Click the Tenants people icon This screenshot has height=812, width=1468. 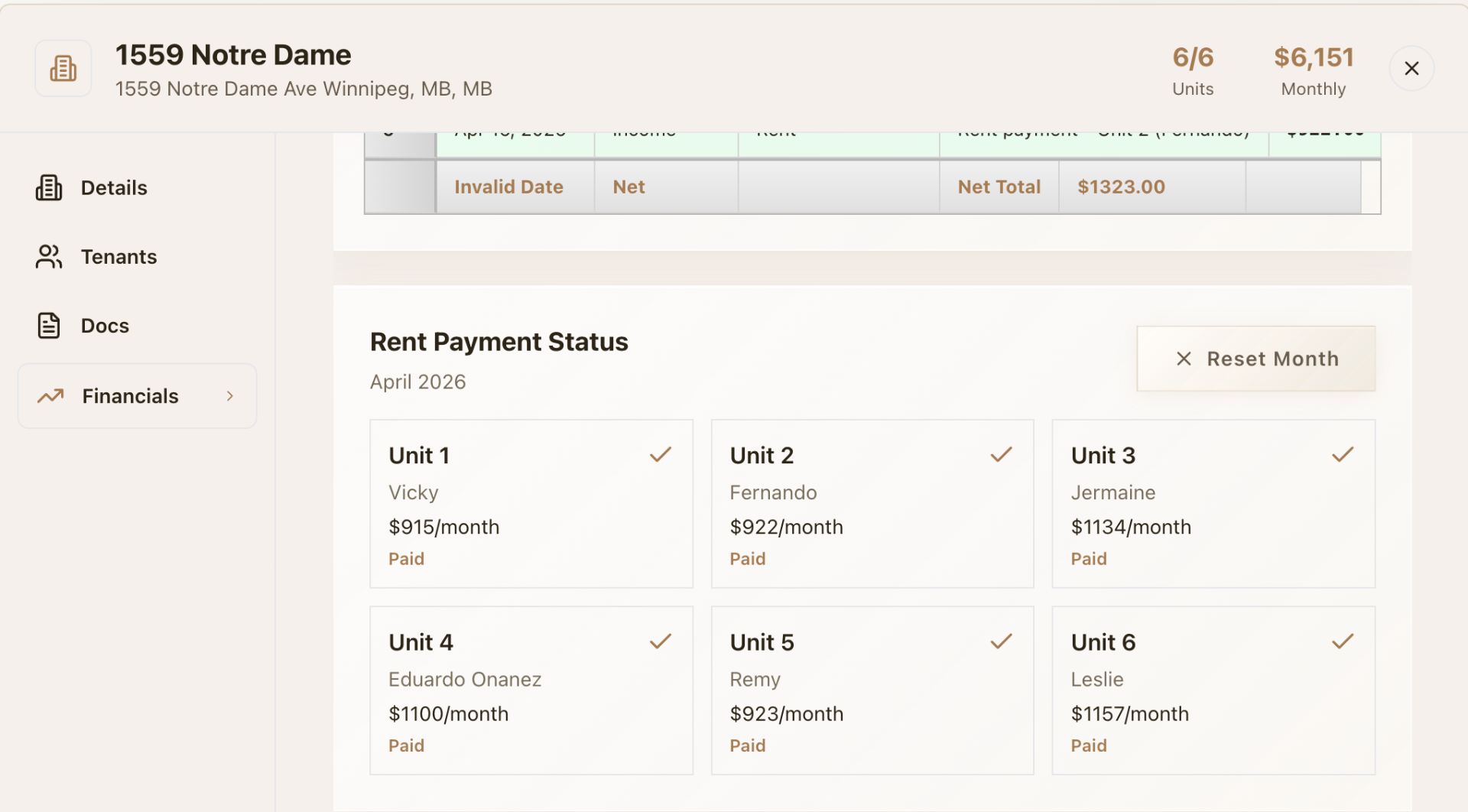click(49, 257)
